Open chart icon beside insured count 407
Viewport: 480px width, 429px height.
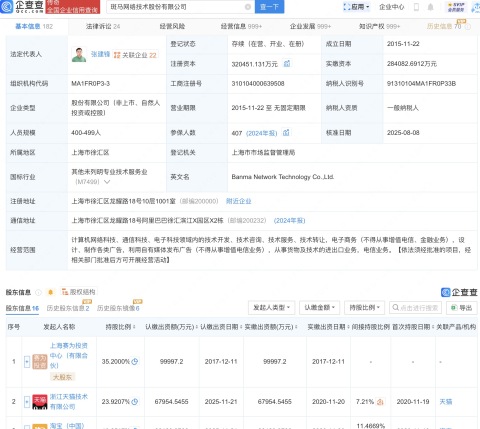pos(286,133)
